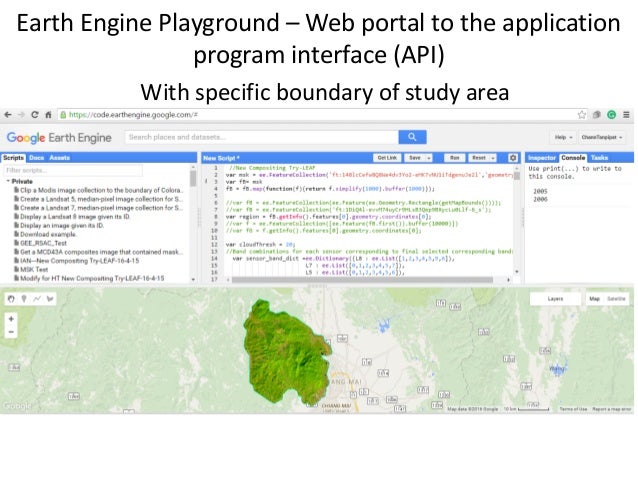Switch to the Scripts tab
This screenshot has height=479, width=638.
click(x=13, y=158)
